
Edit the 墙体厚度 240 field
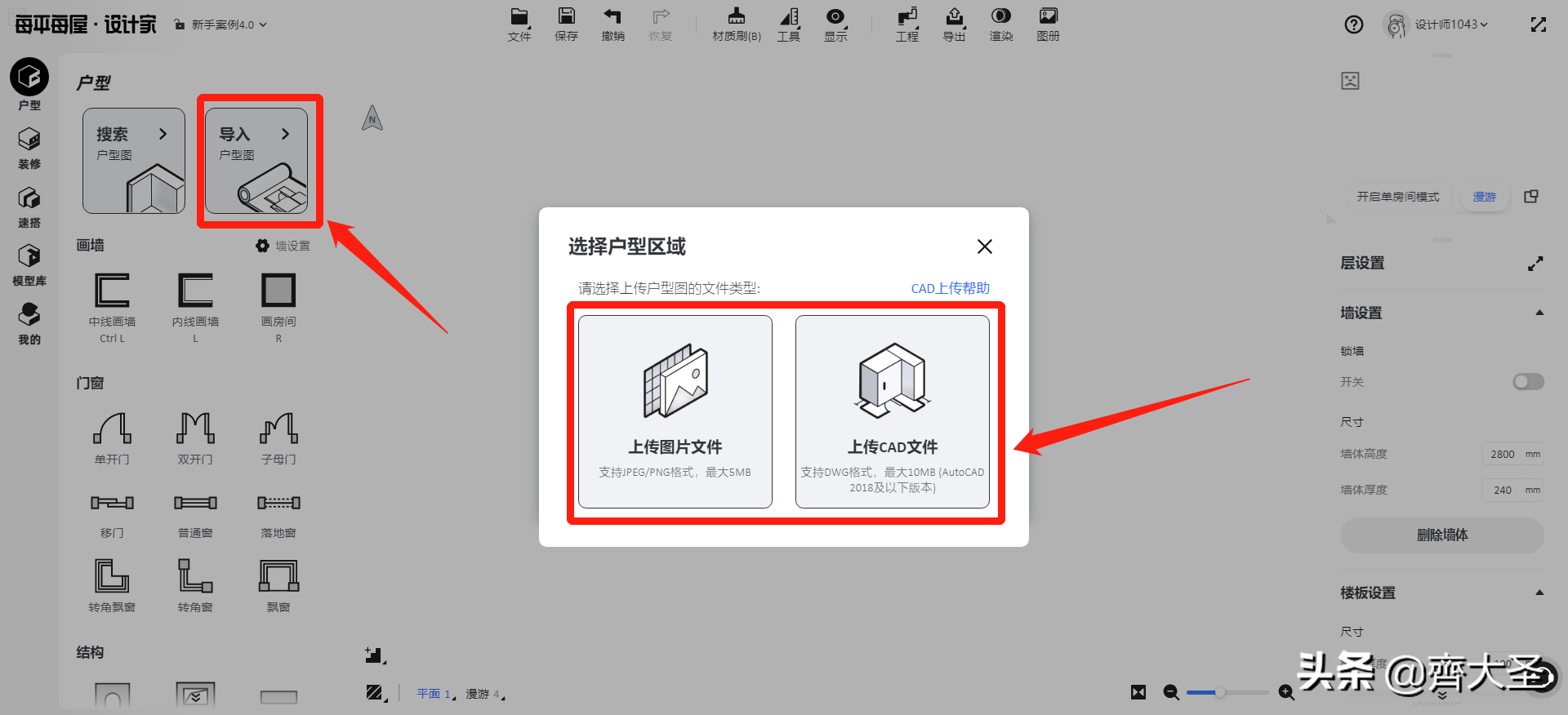1512,490
